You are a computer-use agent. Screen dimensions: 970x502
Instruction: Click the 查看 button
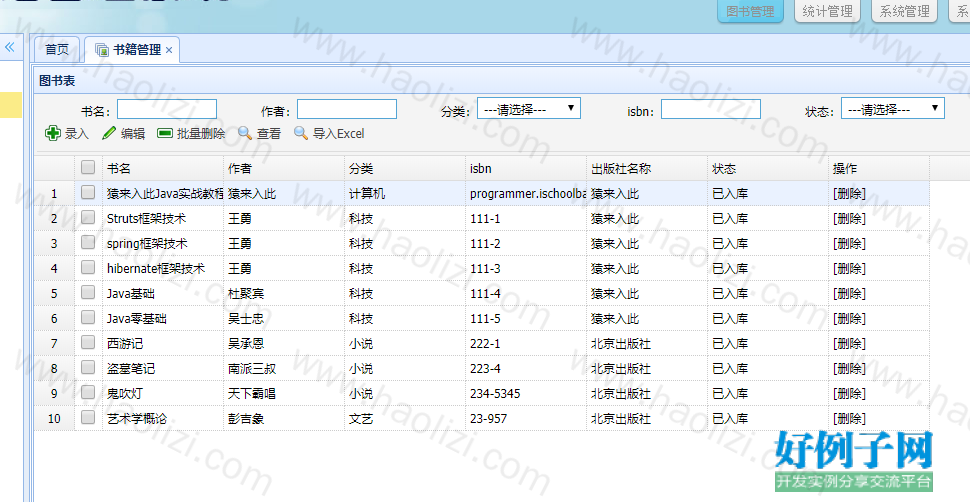pos(260,133)
